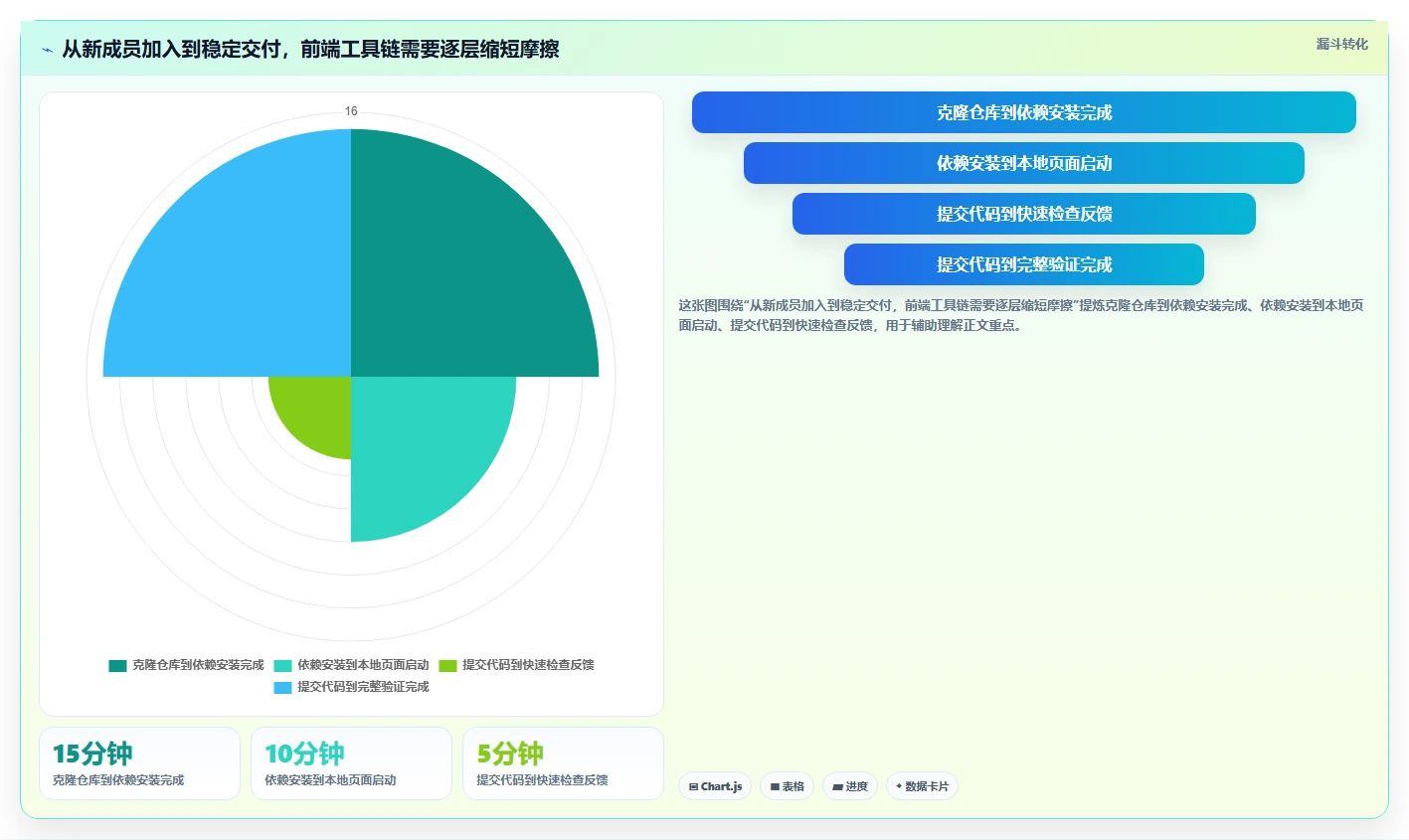The height and width of the screenshot is (840, 1409).
Task: Select the funnel stage 提交代码到快速检查反馈
Action: click(1023, 214)
